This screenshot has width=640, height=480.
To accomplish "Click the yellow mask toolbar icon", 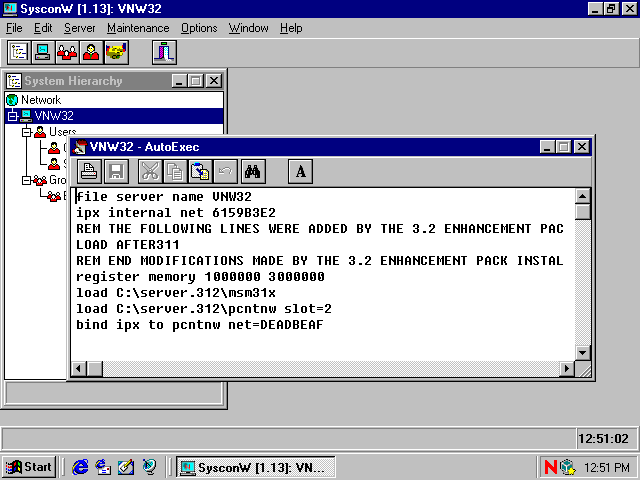I will point(116,52).
